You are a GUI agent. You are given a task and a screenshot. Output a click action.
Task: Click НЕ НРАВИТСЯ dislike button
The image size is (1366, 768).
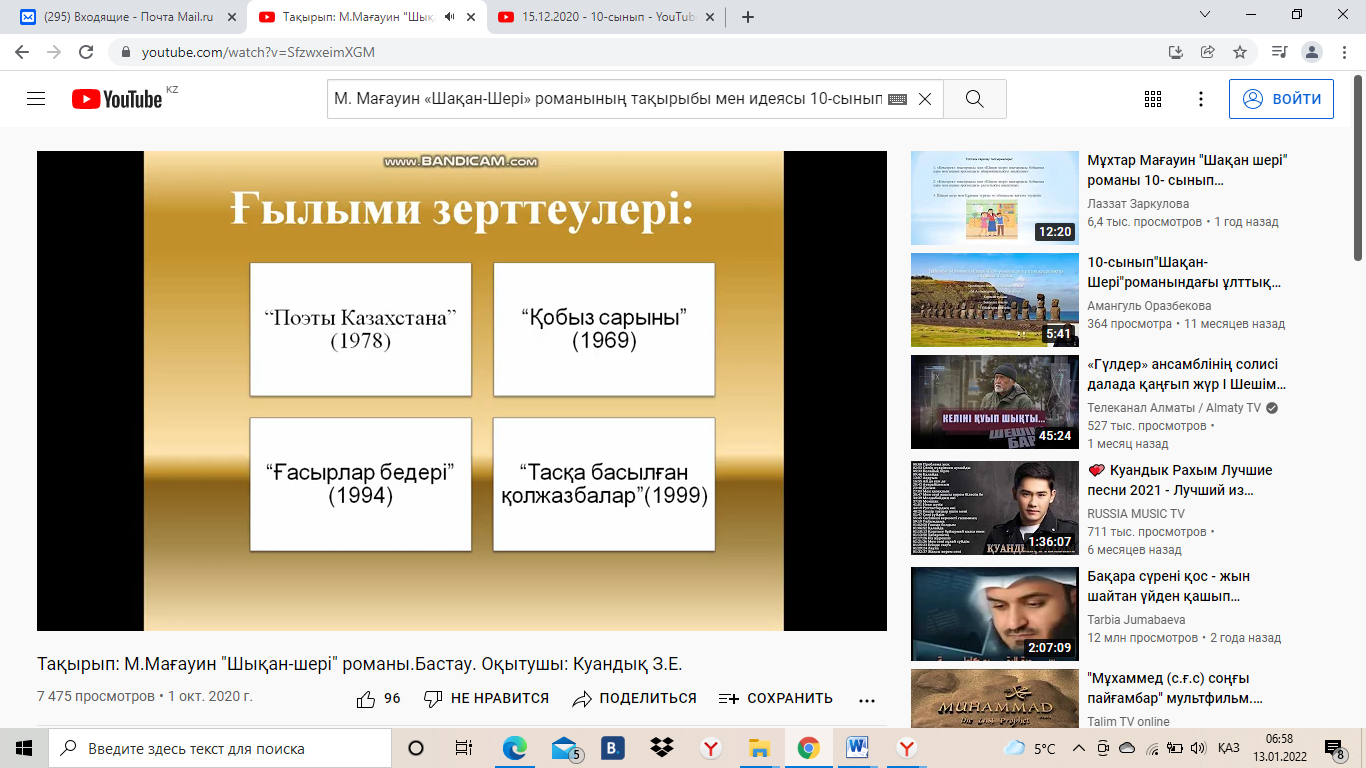tap(486, 699)
